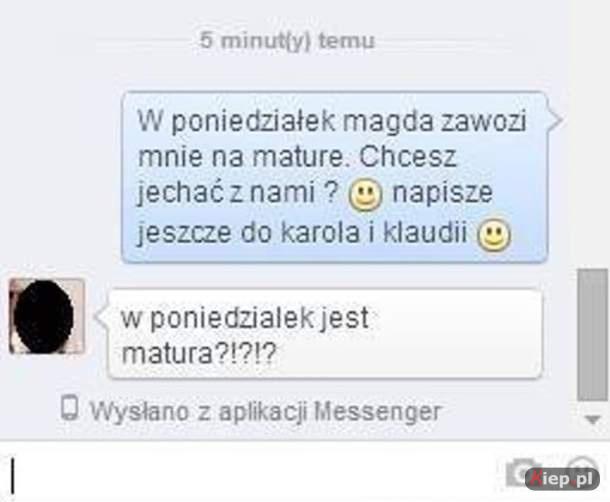Click 'Wysłano z aplikacji Messenger' label
The image size is (610, 502).
tap(266, 411)
